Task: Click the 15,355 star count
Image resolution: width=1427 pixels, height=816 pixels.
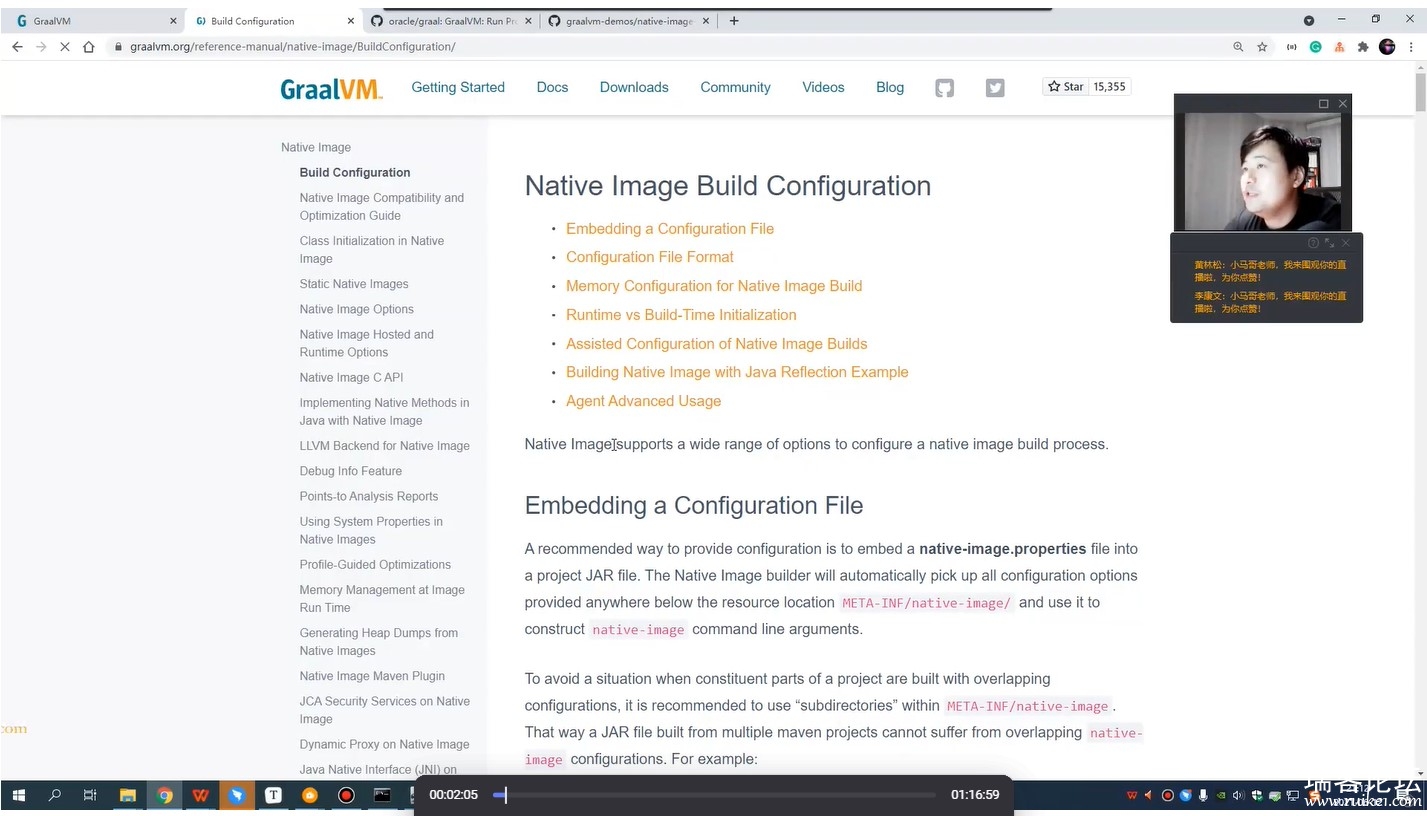Action: point(1110,87)
